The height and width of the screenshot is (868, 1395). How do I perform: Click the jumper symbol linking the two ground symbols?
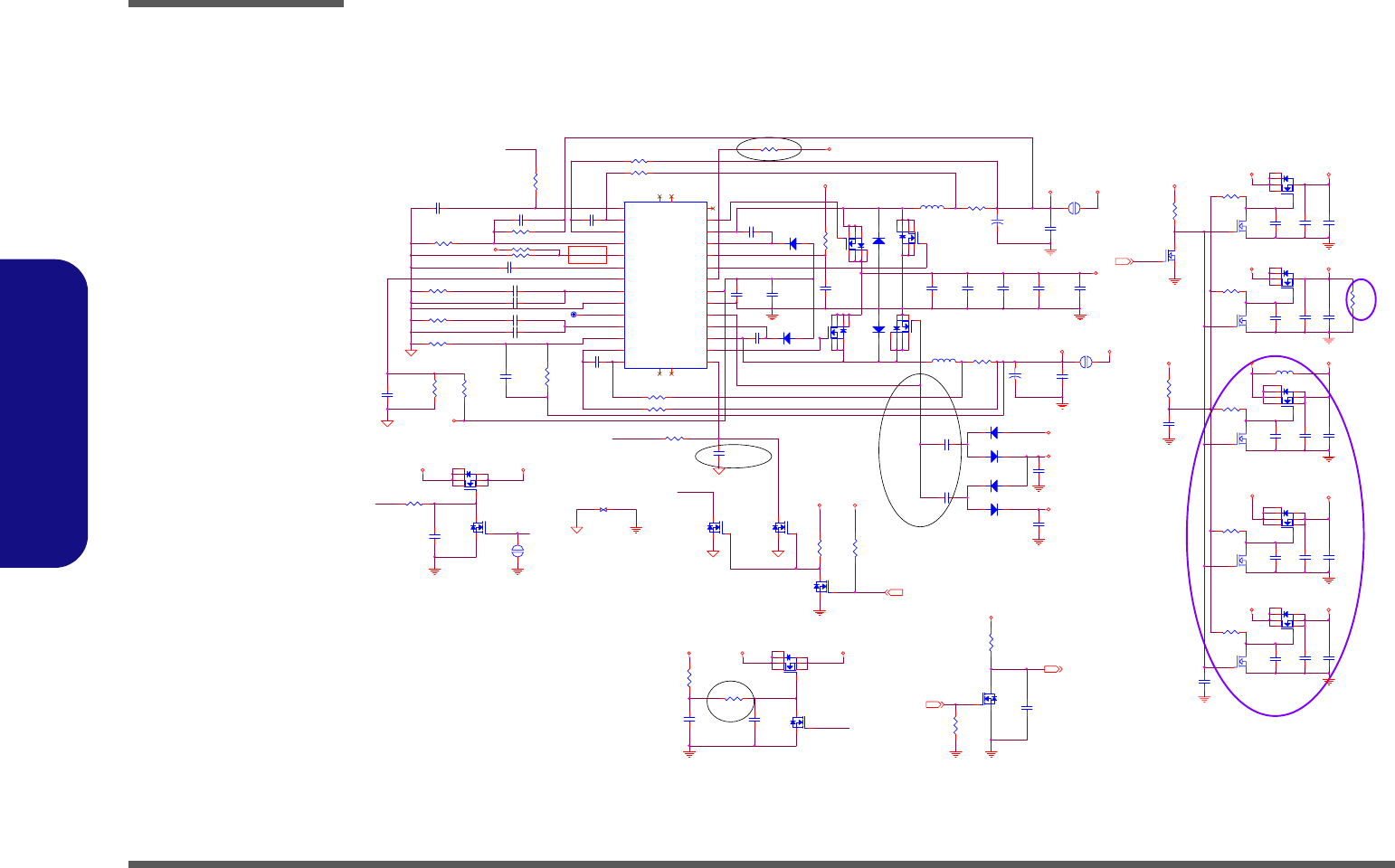point(603,510)
